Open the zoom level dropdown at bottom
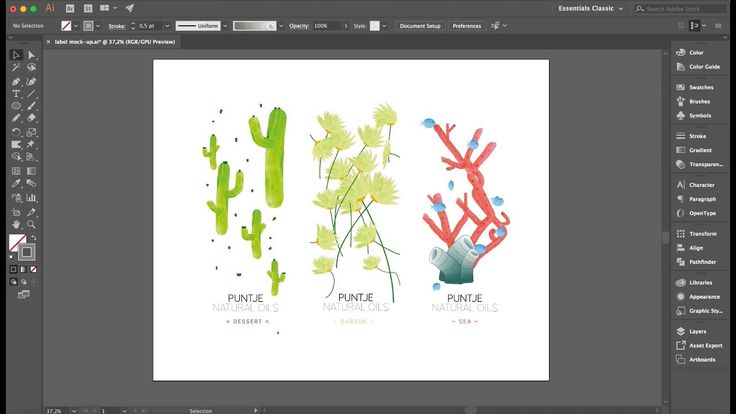 click(74, 411)
